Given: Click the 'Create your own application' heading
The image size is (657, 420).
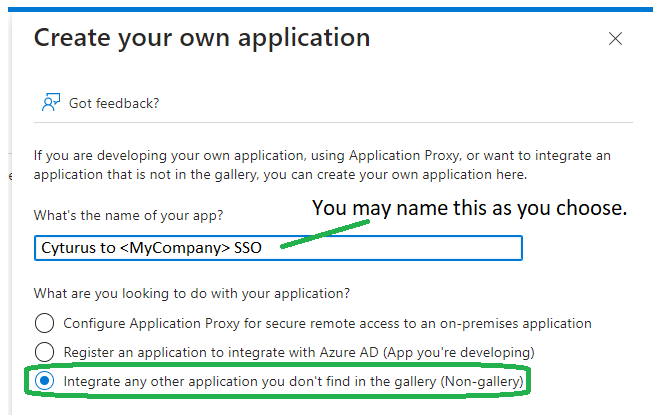Looking at the screenshot, I should point(202,38).
